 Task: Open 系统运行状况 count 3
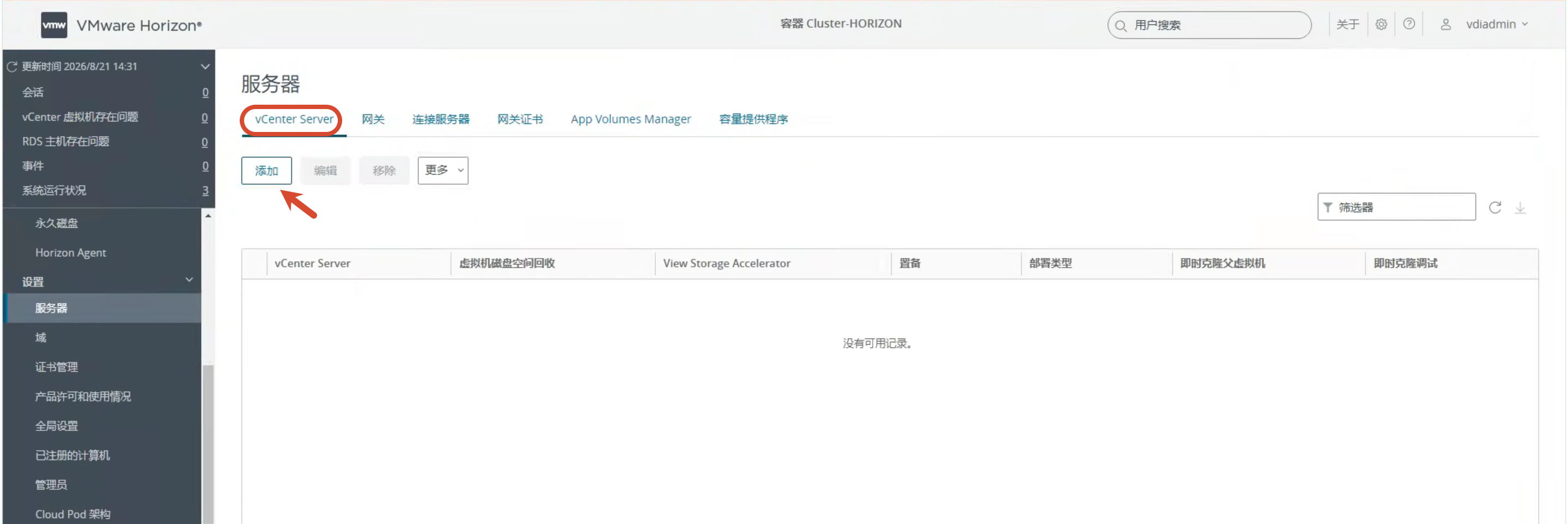click(x=205, y=190)
